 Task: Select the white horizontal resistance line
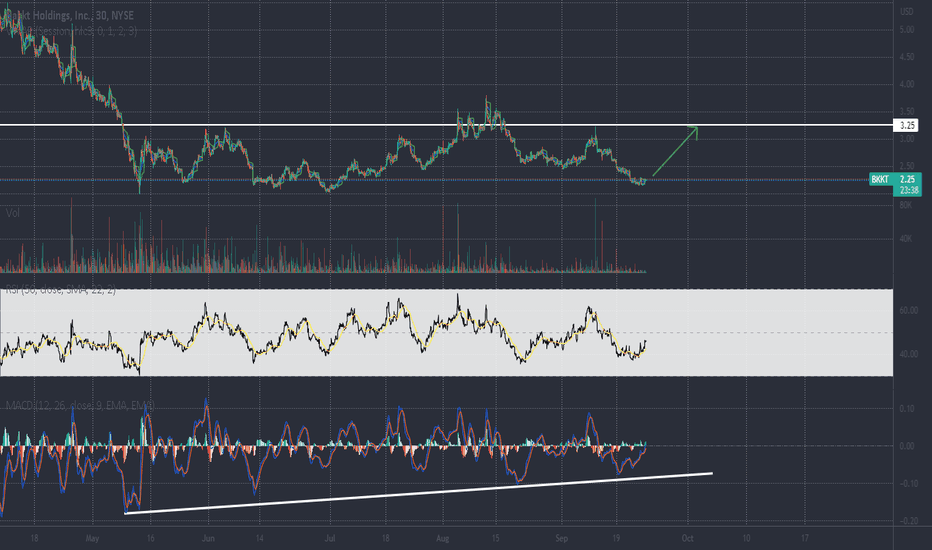[x=446, y=125]
